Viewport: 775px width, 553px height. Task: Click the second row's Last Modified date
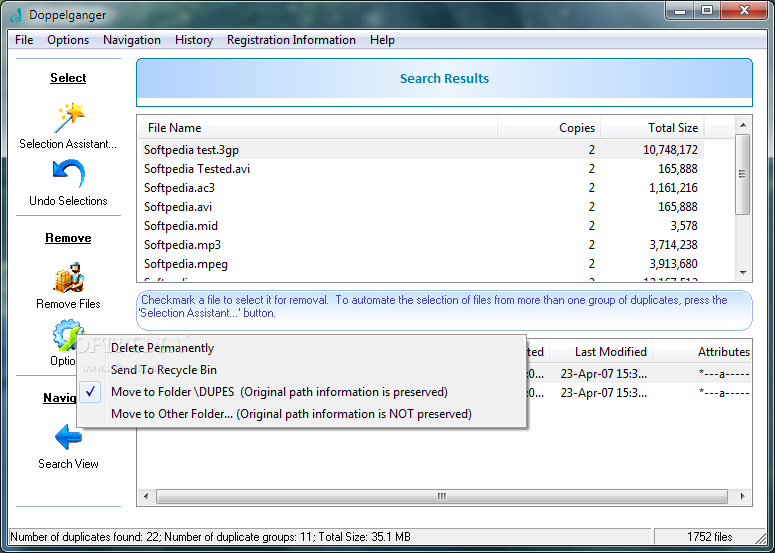[603, 393]
